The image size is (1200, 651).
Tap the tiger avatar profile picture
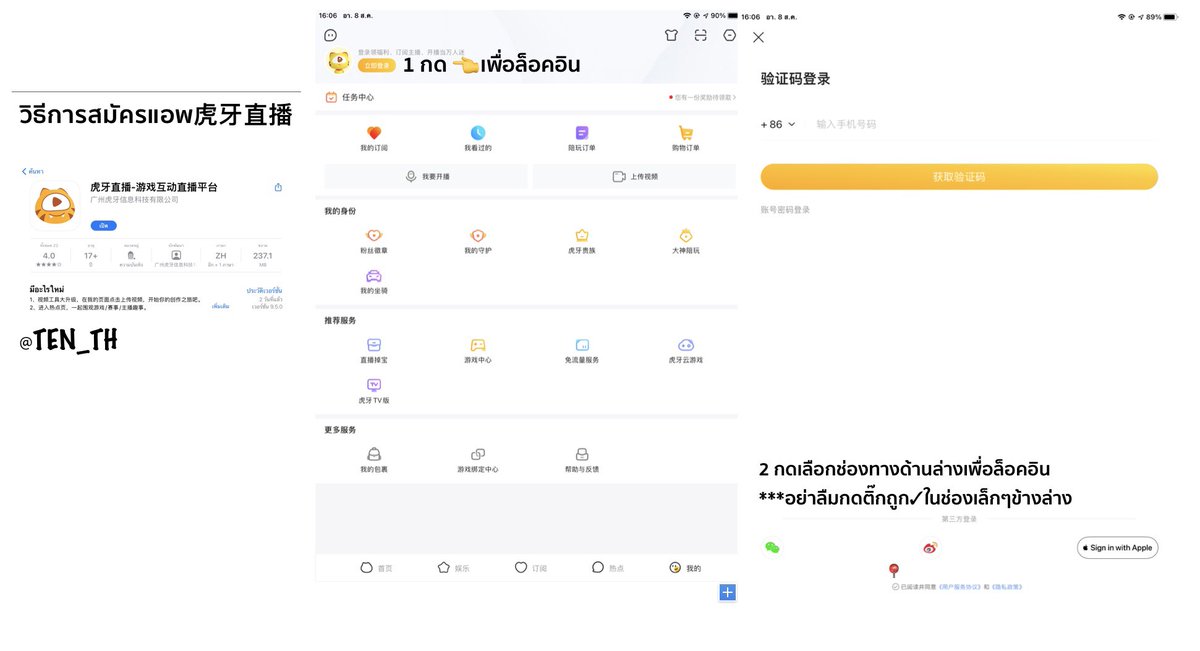(338, 62)
